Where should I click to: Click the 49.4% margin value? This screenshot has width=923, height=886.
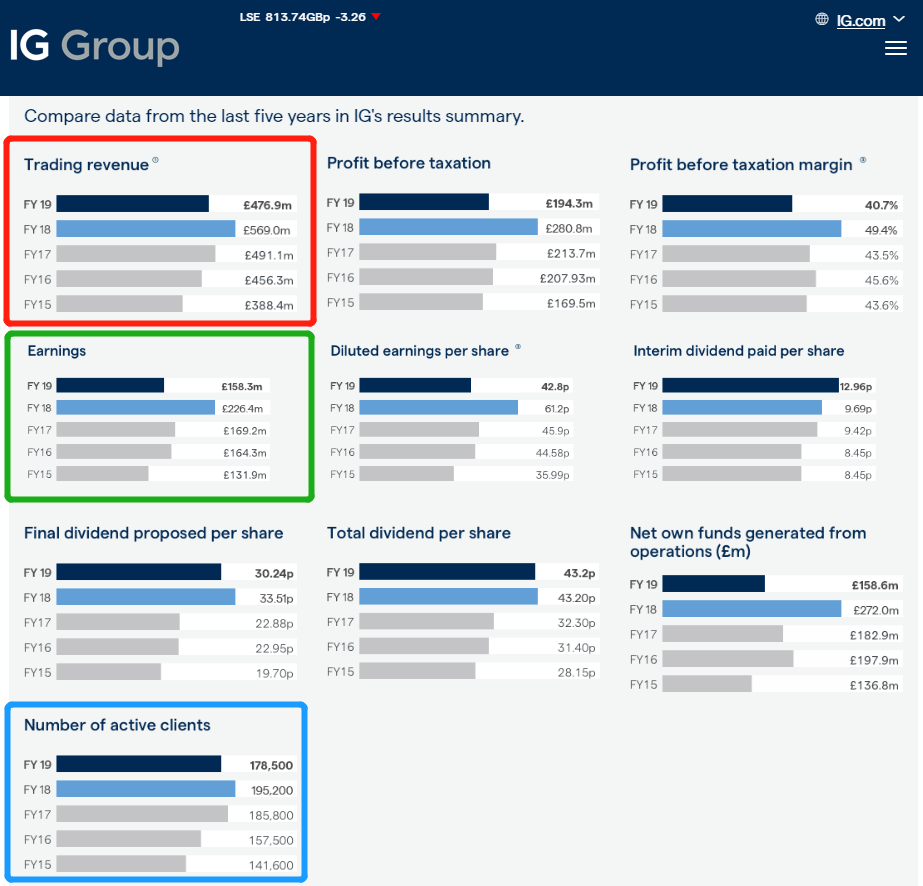(881, 230)
